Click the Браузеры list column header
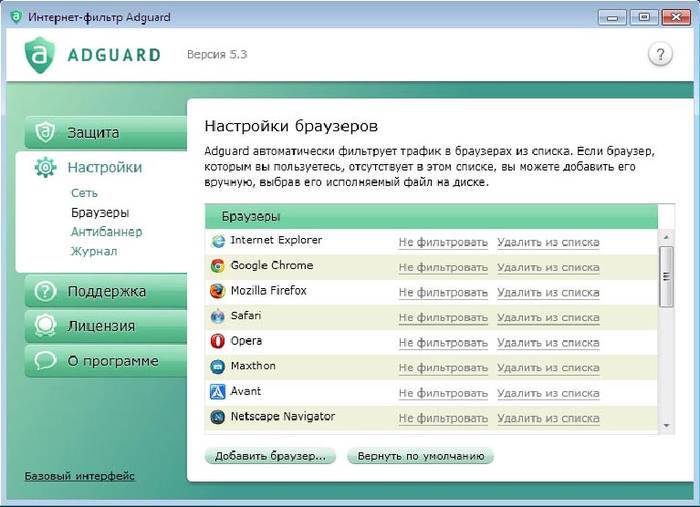Screen dimensions: 700x507 431,216
